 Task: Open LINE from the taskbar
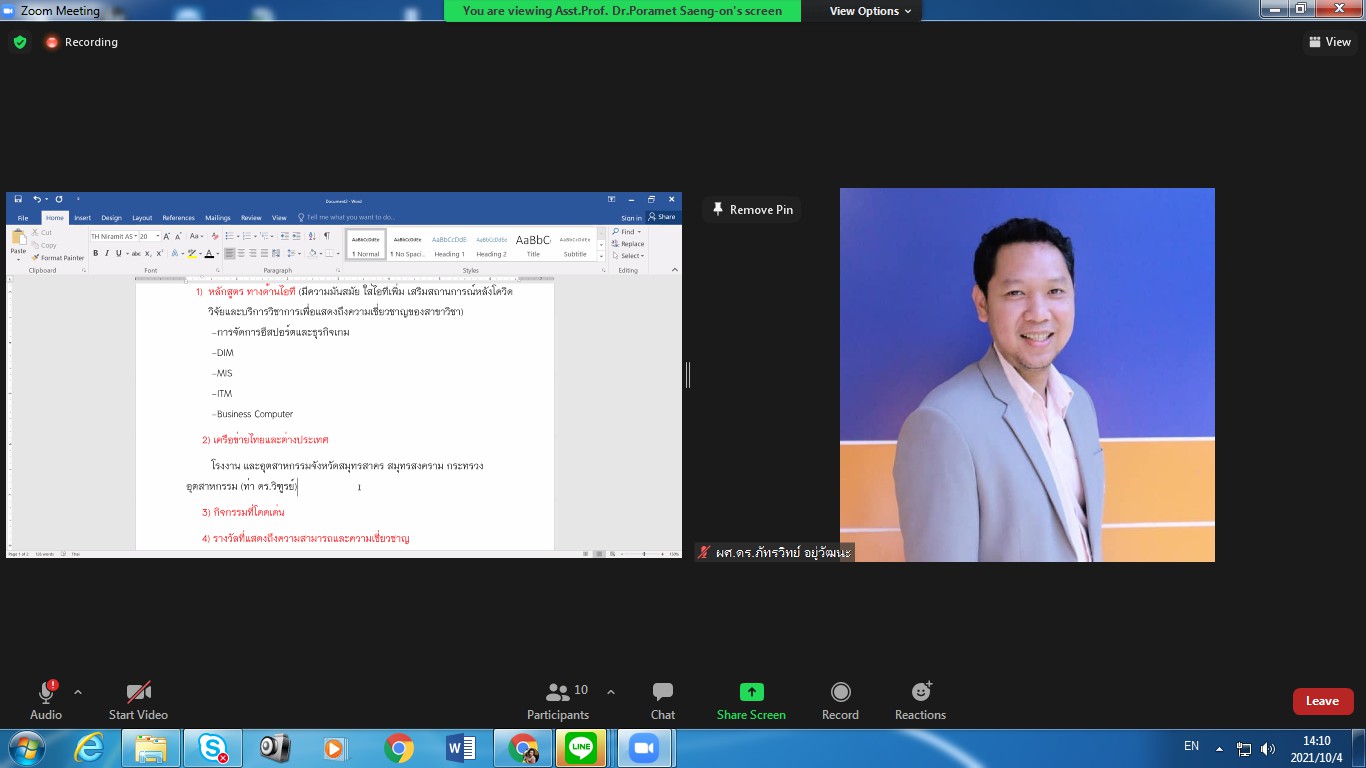click(x=581, y=747)
